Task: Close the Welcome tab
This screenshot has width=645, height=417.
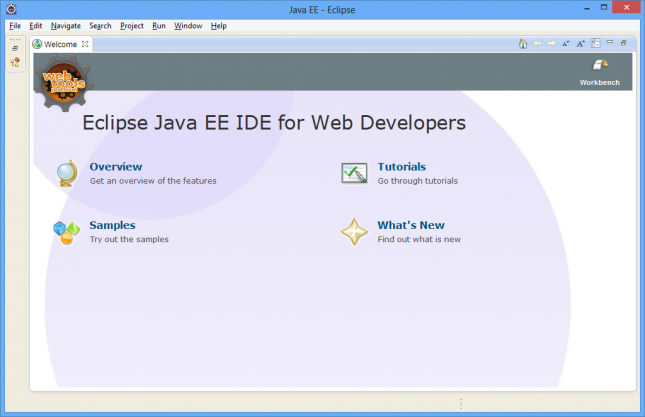Action: tap(85, 44)
